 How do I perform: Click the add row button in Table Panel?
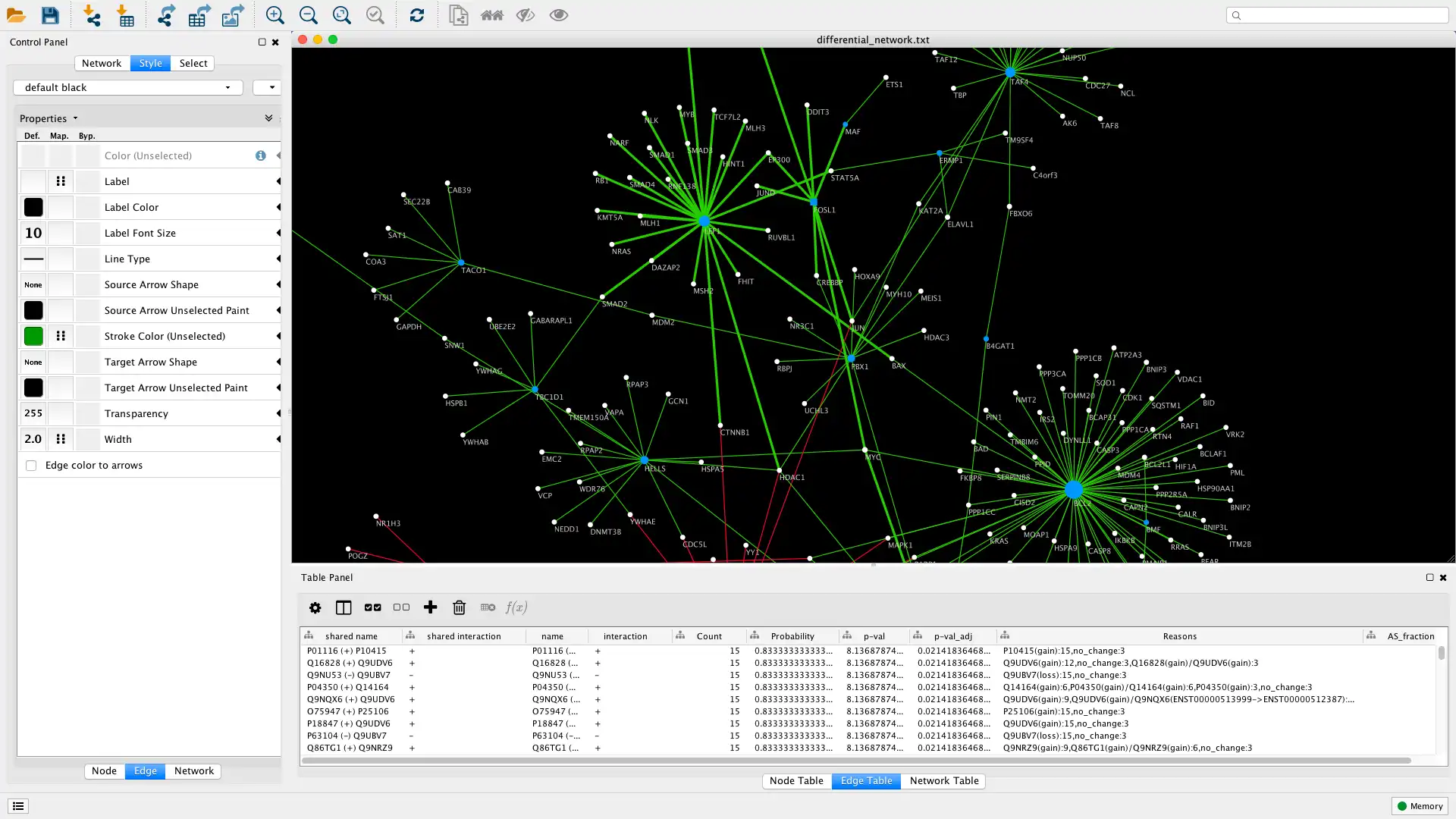430,607
